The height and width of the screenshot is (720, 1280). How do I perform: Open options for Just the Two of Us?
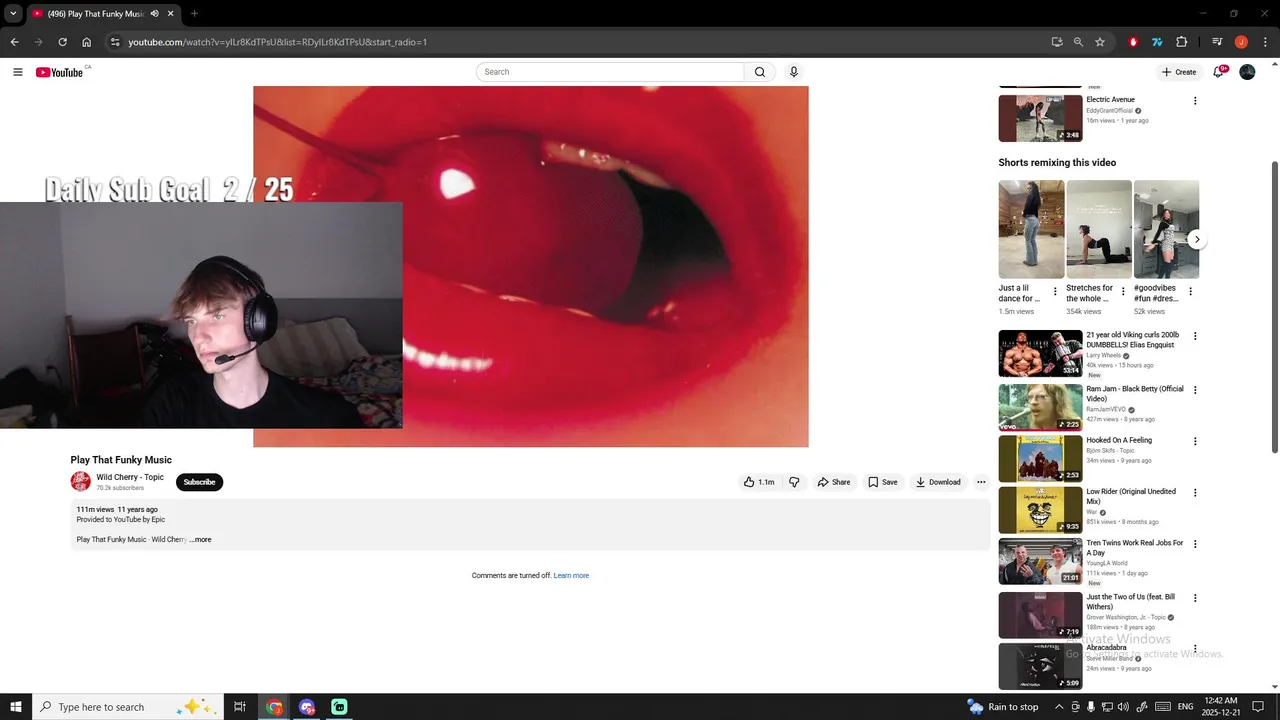click(1195, 598)
